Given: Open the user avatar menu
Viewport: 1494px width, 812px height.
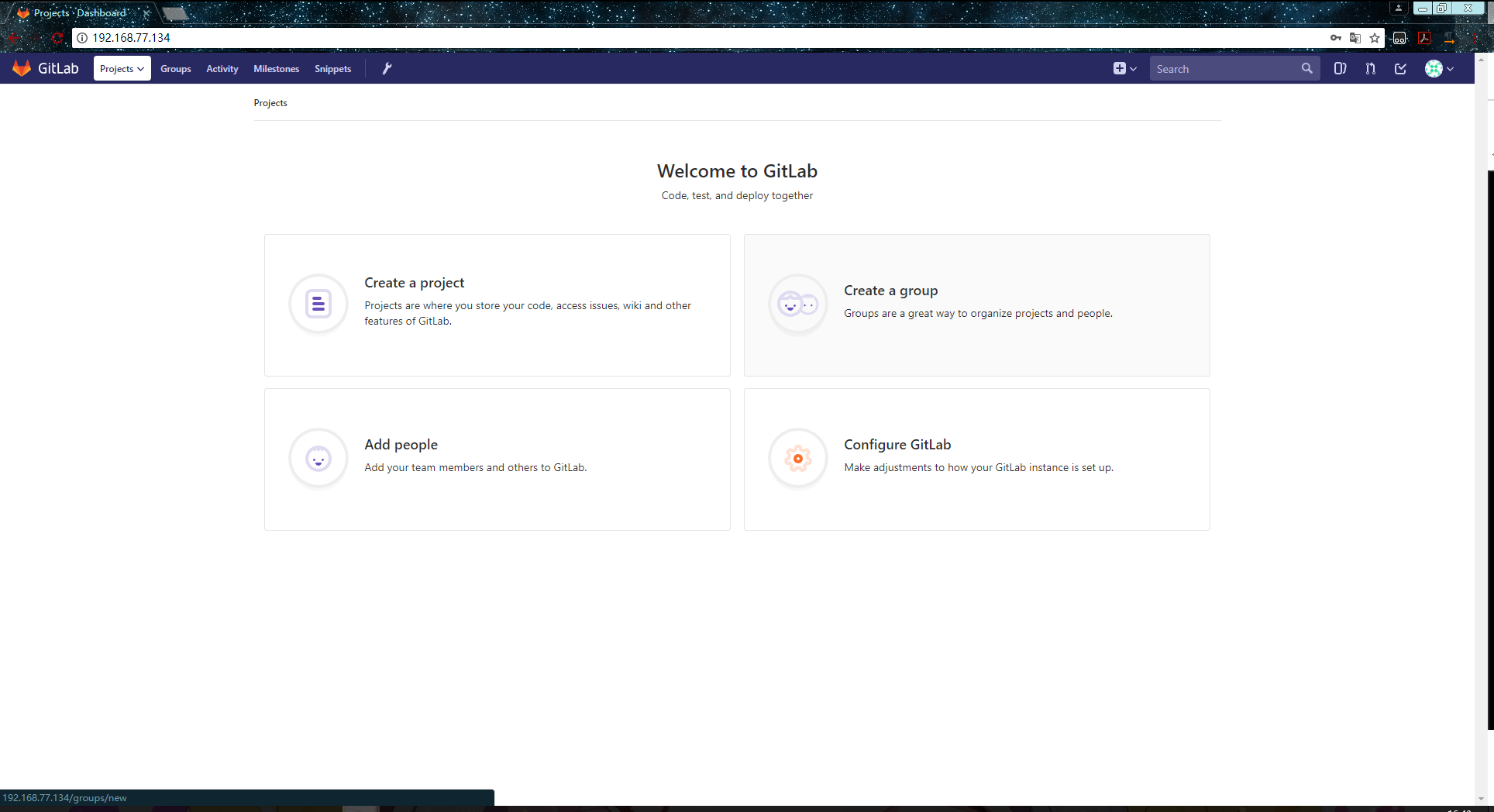Looking at the screenshot, I should point(1439,68).
